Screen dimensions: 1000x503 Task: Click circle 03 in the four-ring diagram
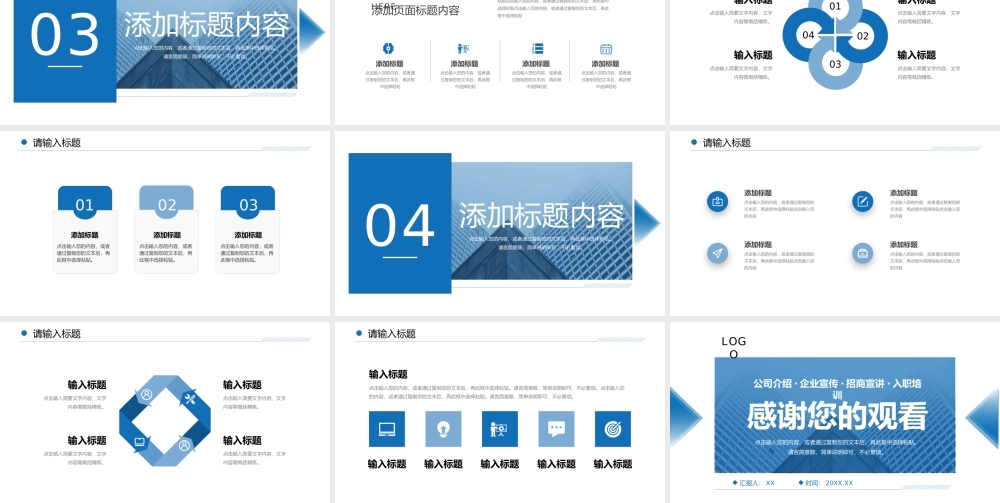point(835,64)
